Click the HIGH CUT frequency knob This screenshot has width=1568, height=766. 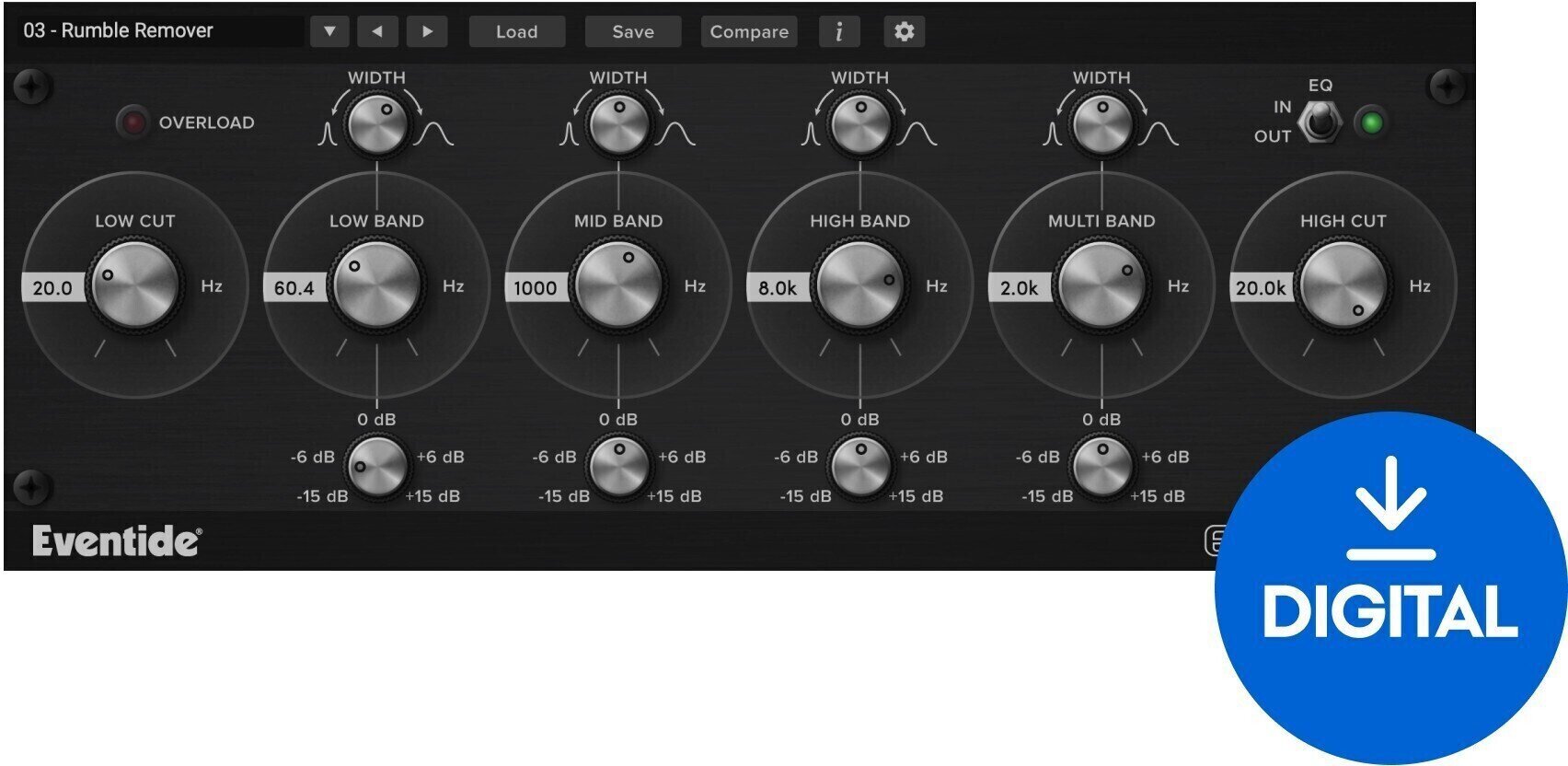pos(1343,286)
